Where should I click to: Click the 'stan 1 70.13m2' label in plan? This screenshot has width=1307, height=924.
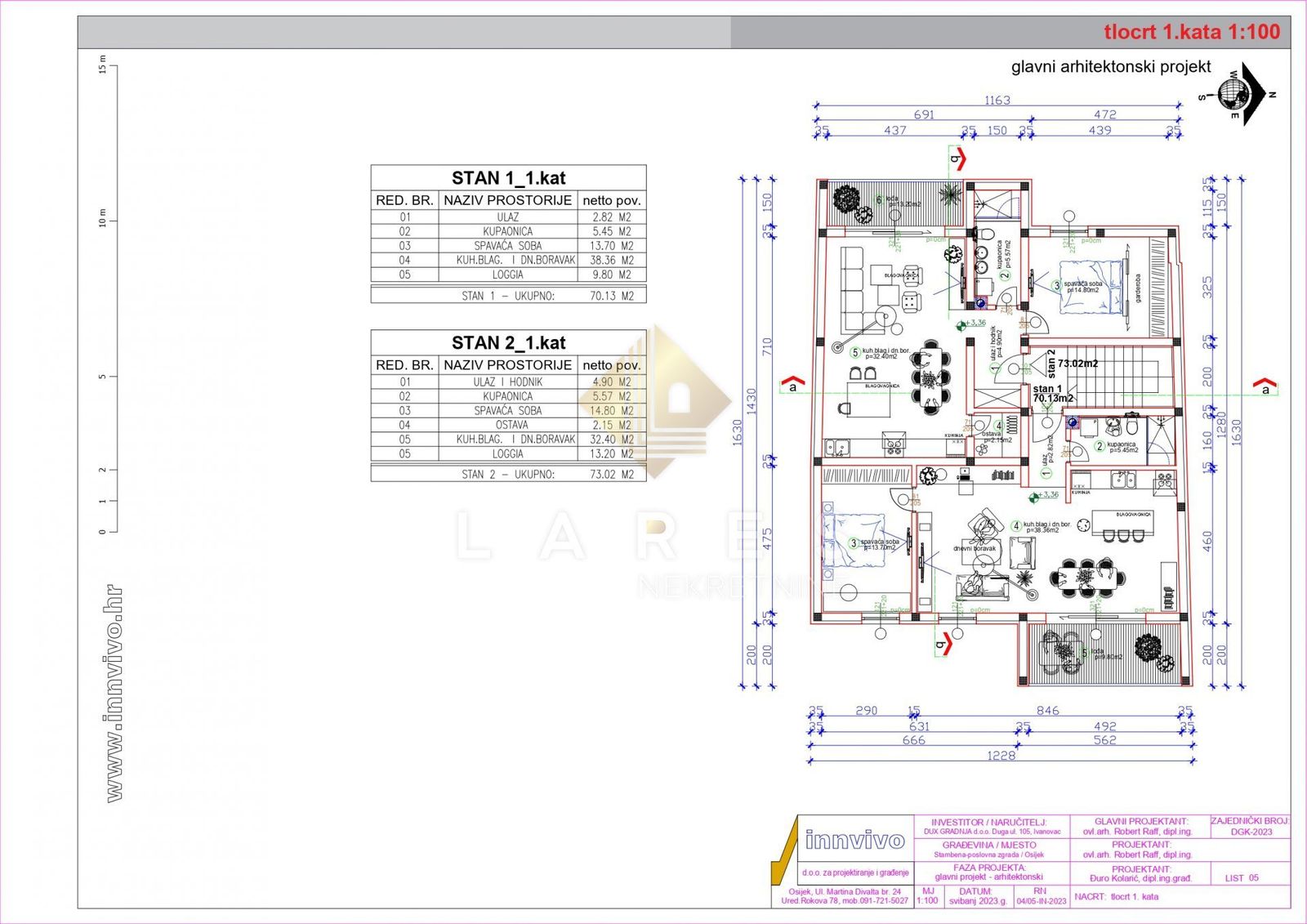tap(1053, 394)
